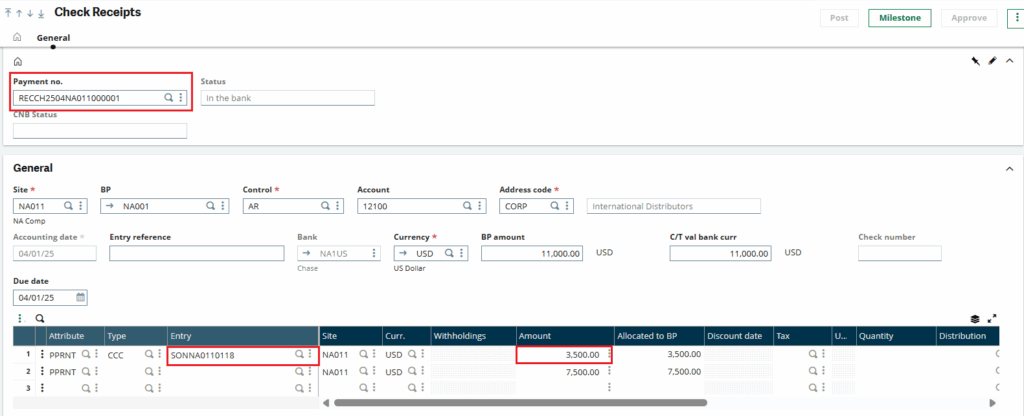Open actions menu of Account field

(480, 206)
